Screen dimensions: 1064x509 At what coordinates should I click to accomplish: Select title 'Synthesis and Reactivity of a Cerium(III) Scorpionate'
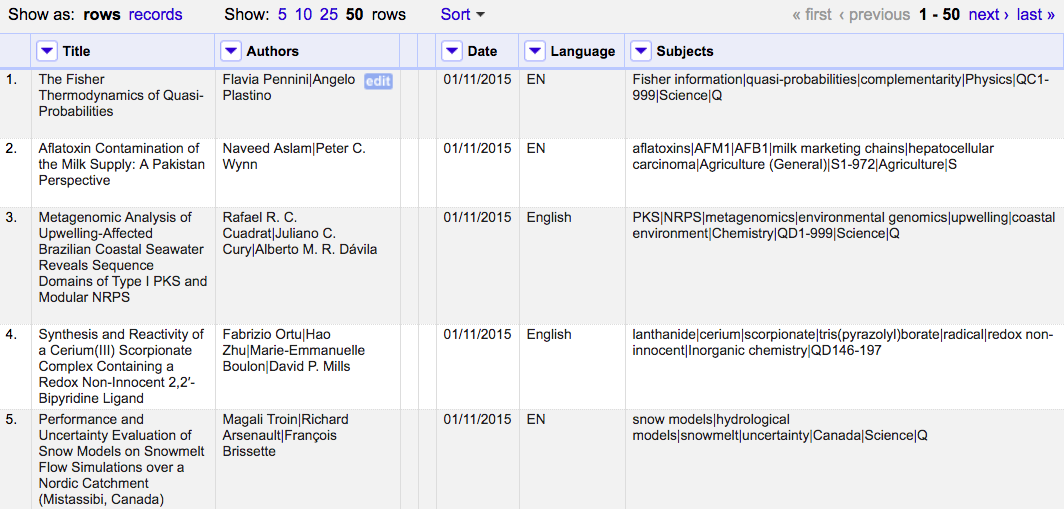point(121,366)
